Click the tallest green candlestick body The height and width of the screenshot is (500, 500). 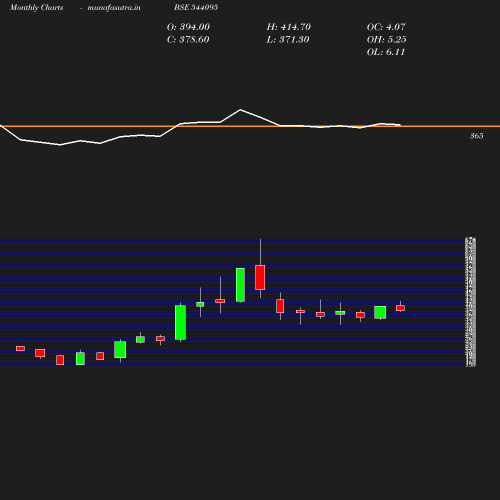tap(180, 322)
